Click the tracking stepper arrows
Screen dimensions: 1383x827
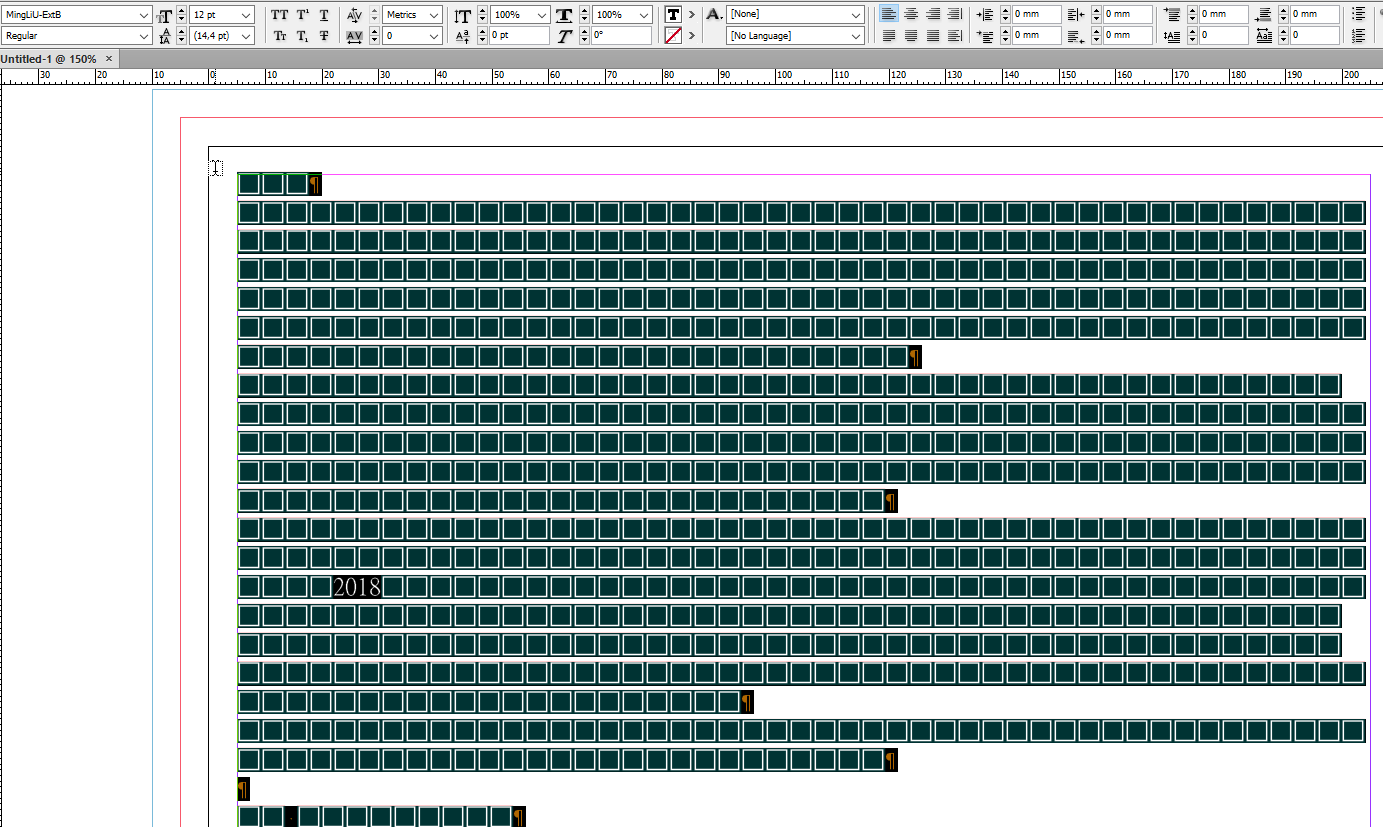pyautogui.click(x=375, y=36)
